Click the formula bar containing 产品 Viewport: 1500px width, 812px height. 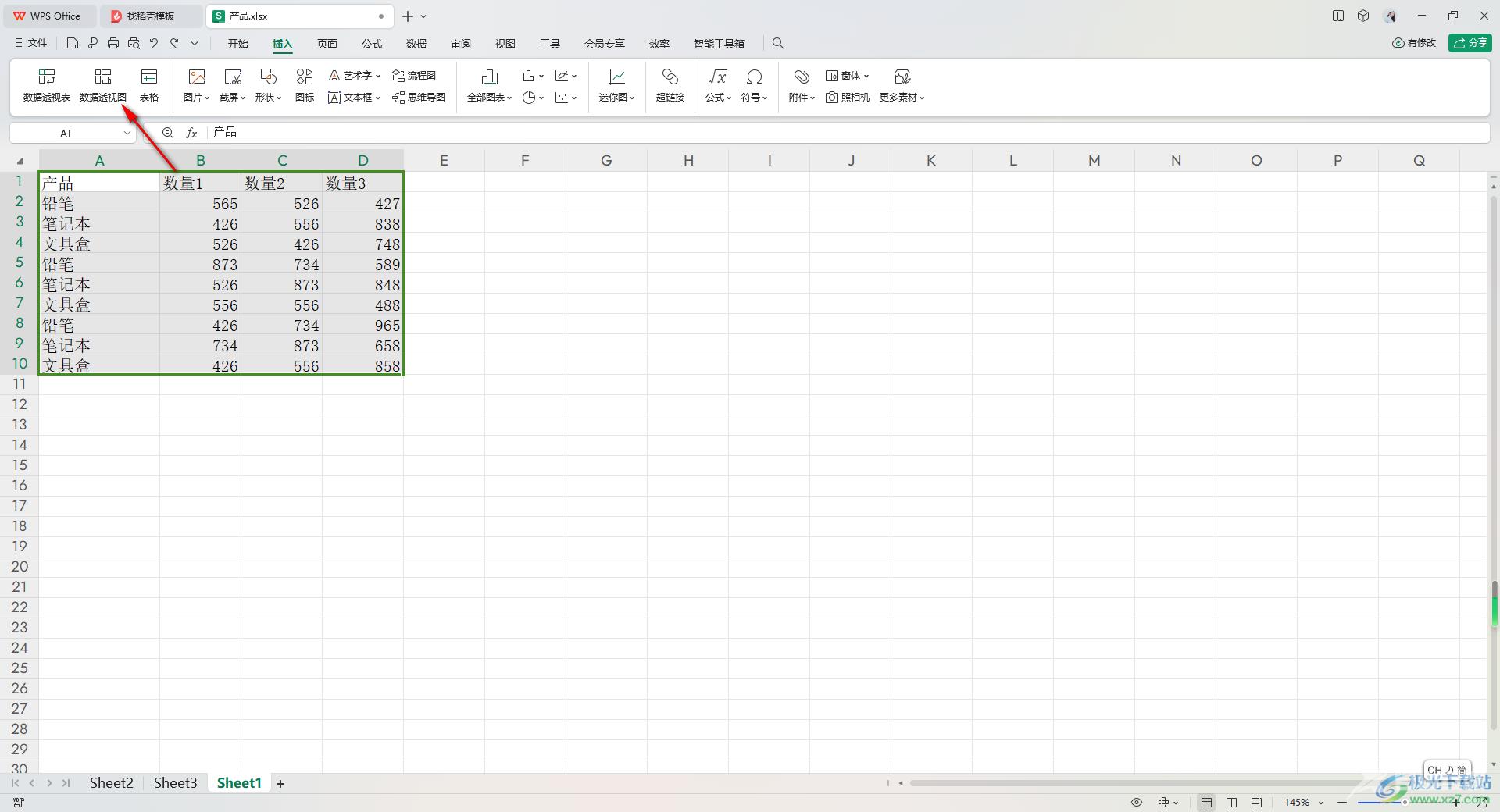tap(848, 133)
